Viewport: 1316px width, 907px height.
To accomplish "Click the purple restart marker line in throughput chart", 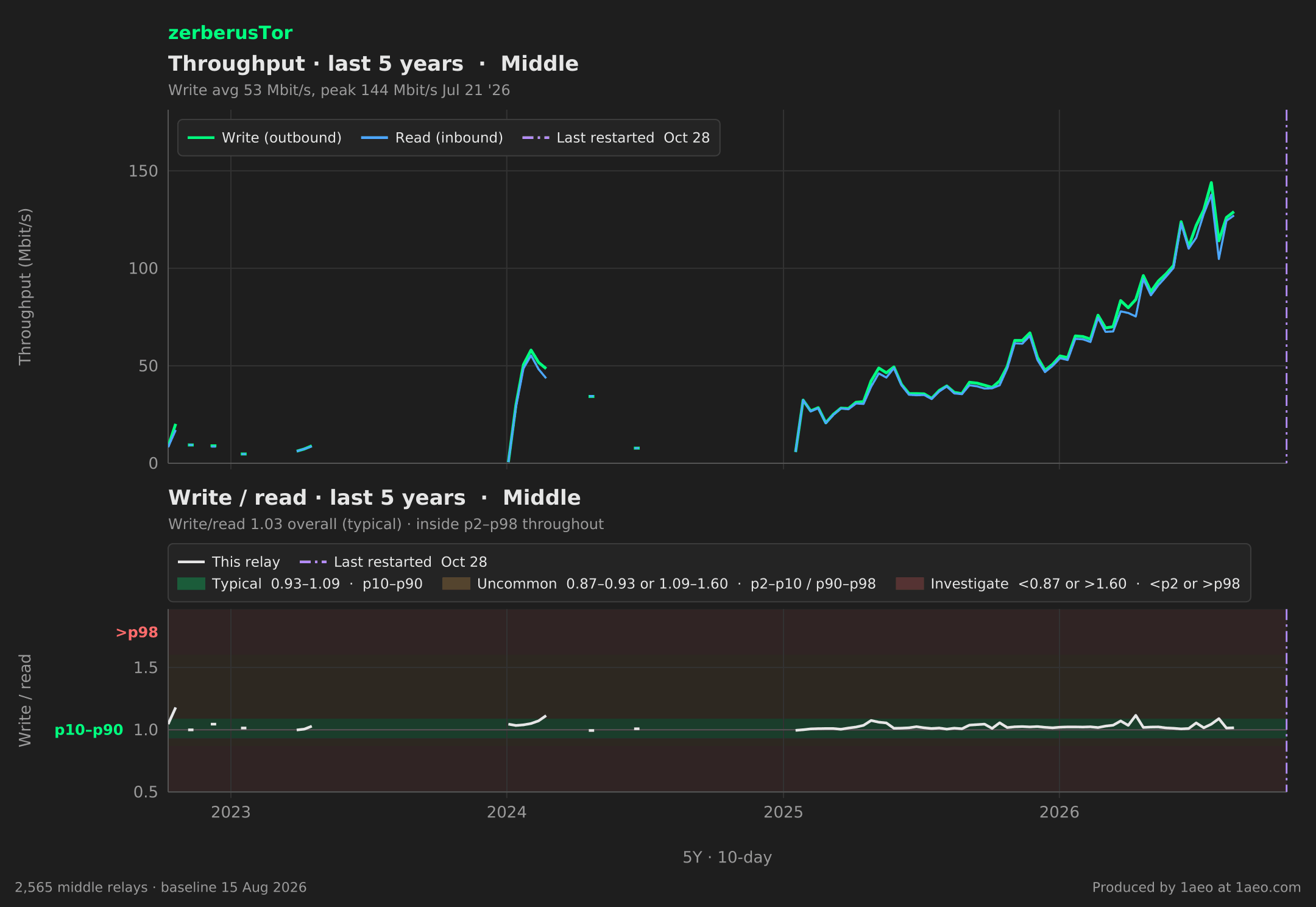I will (x=1286, y=286).
